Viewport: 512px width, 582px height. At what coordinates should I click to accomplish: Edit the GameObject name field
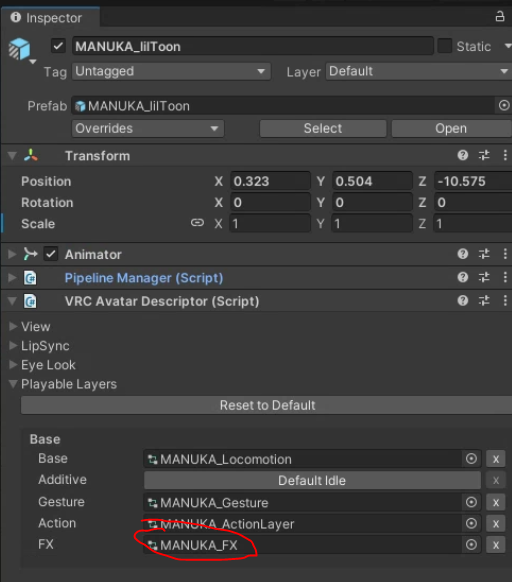pos(252,46)
